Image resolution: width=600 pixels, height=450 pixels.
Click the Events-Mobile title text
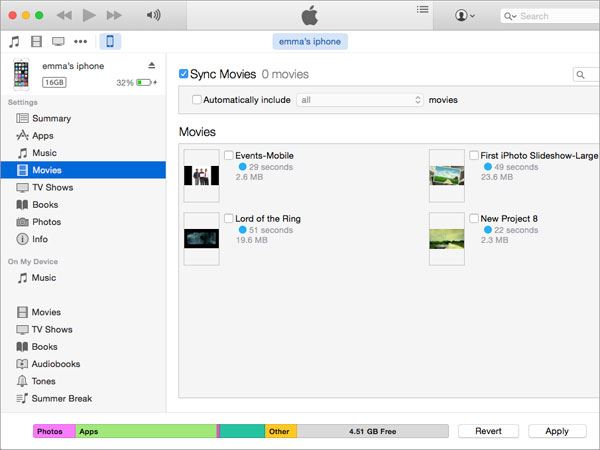pos(264,155)
